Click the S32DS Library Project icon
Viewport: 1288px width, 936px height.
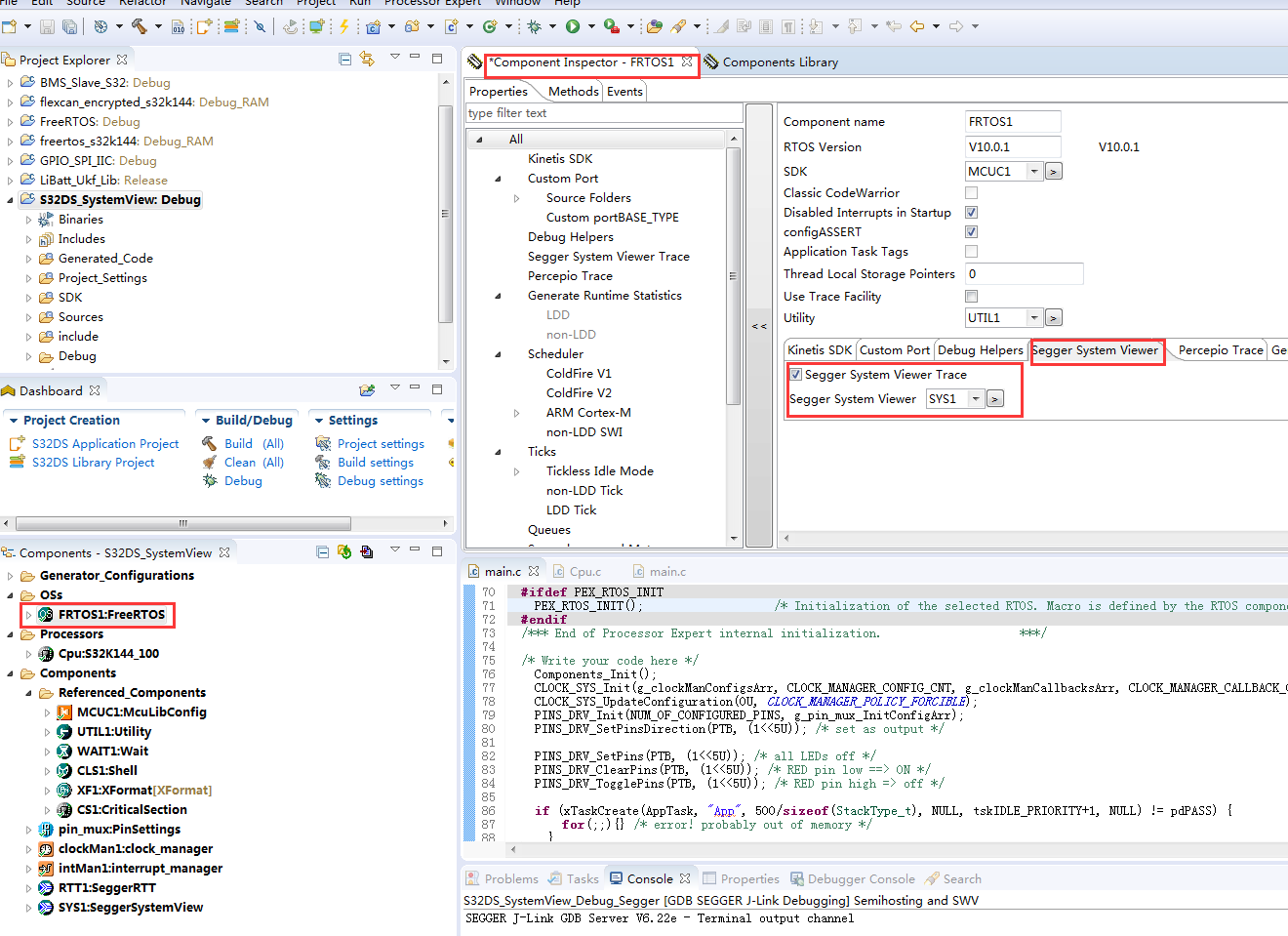point(17,462)
